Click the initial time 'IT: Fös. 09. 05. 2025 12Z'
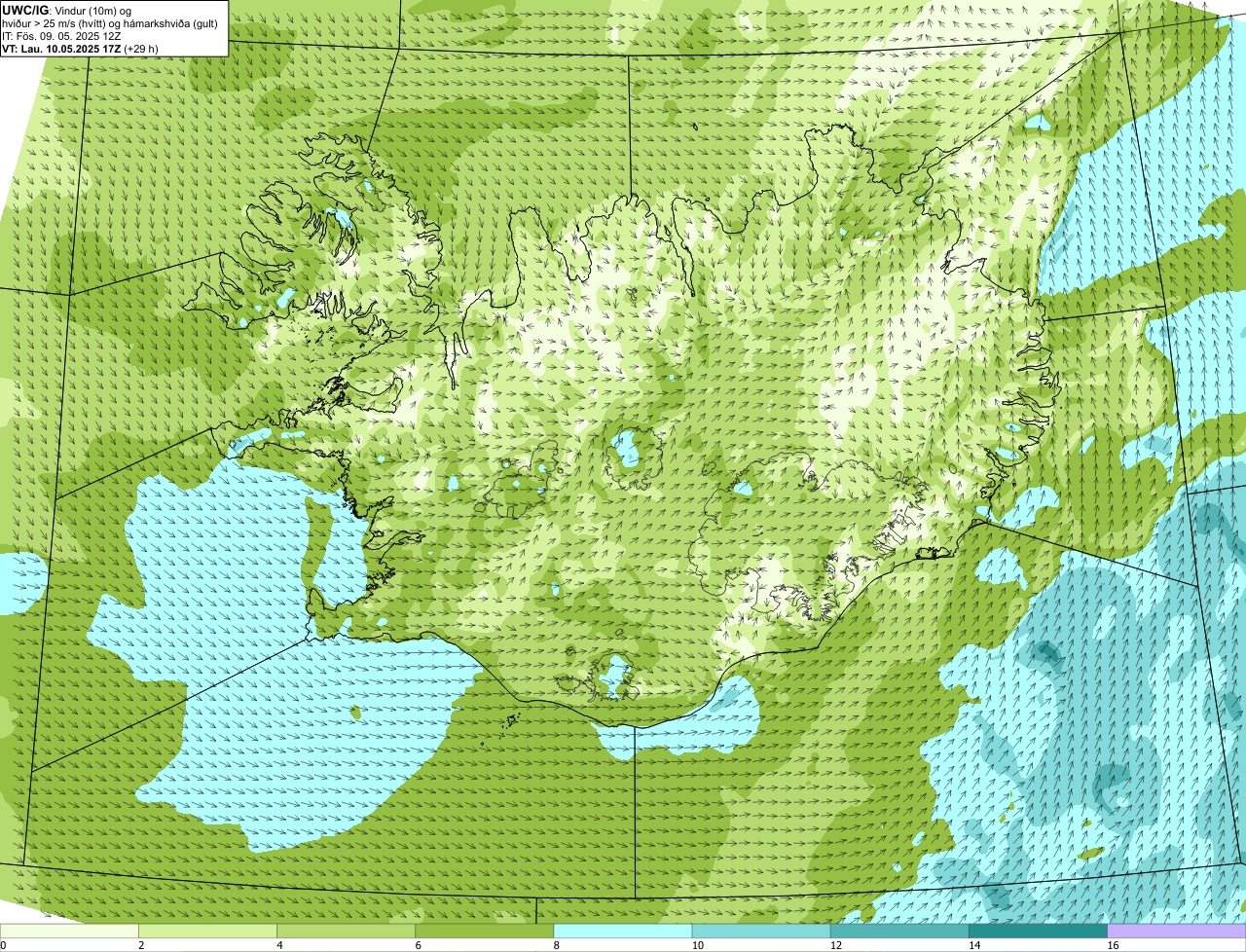 61,36
